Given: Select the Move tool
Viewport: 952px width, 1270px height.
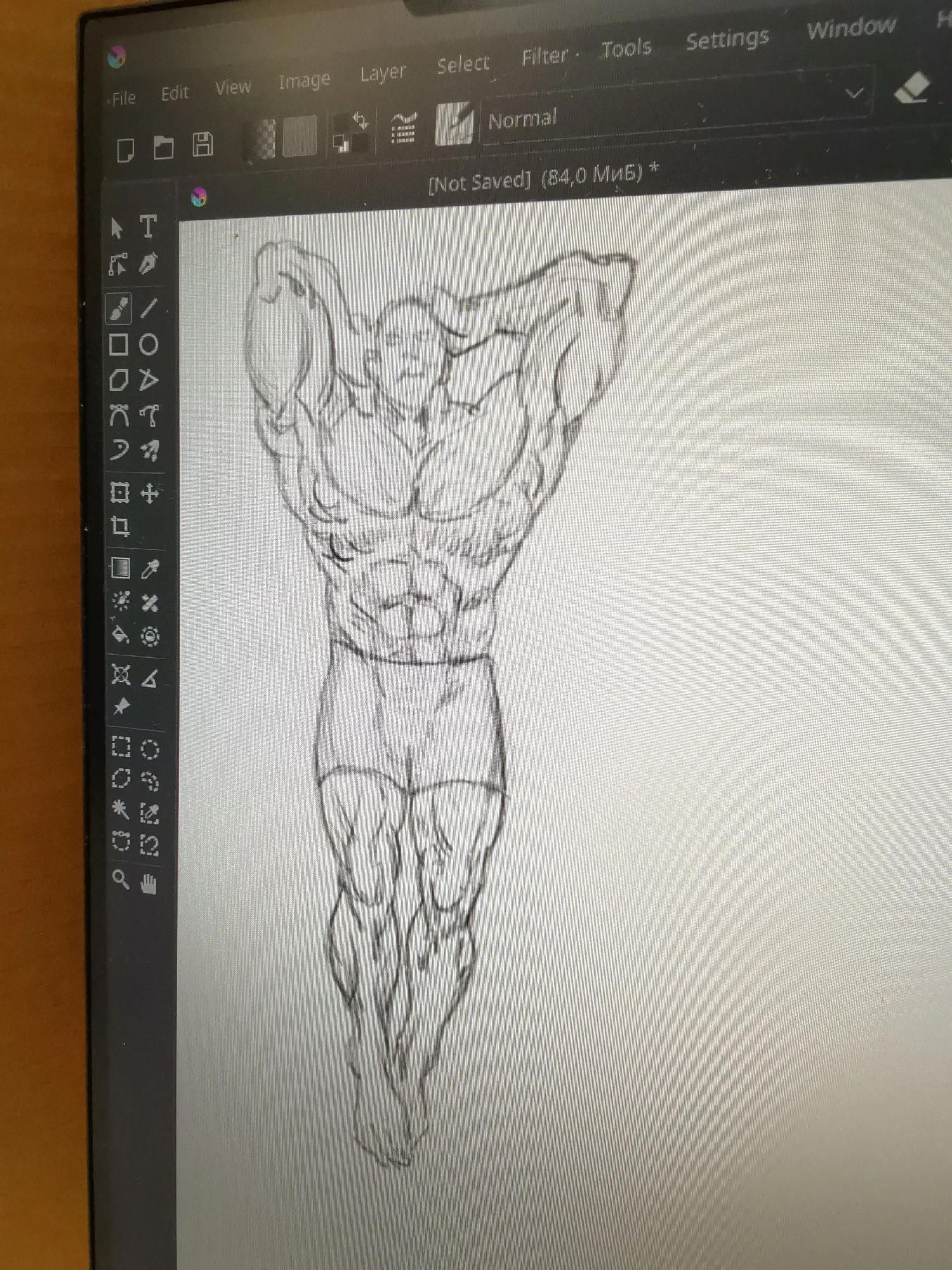Looking at the screenshot, I should pyautogui.click(x=150, y=493).
